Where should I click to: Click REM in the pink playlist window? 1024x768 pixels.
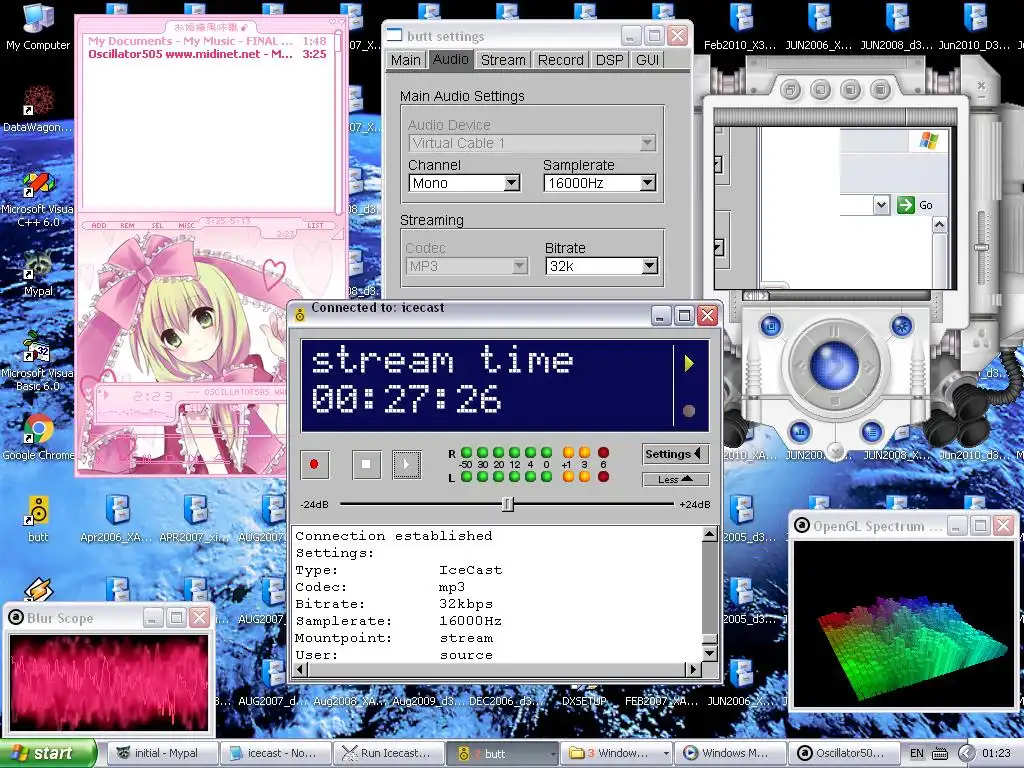click(x=127, y=225)
